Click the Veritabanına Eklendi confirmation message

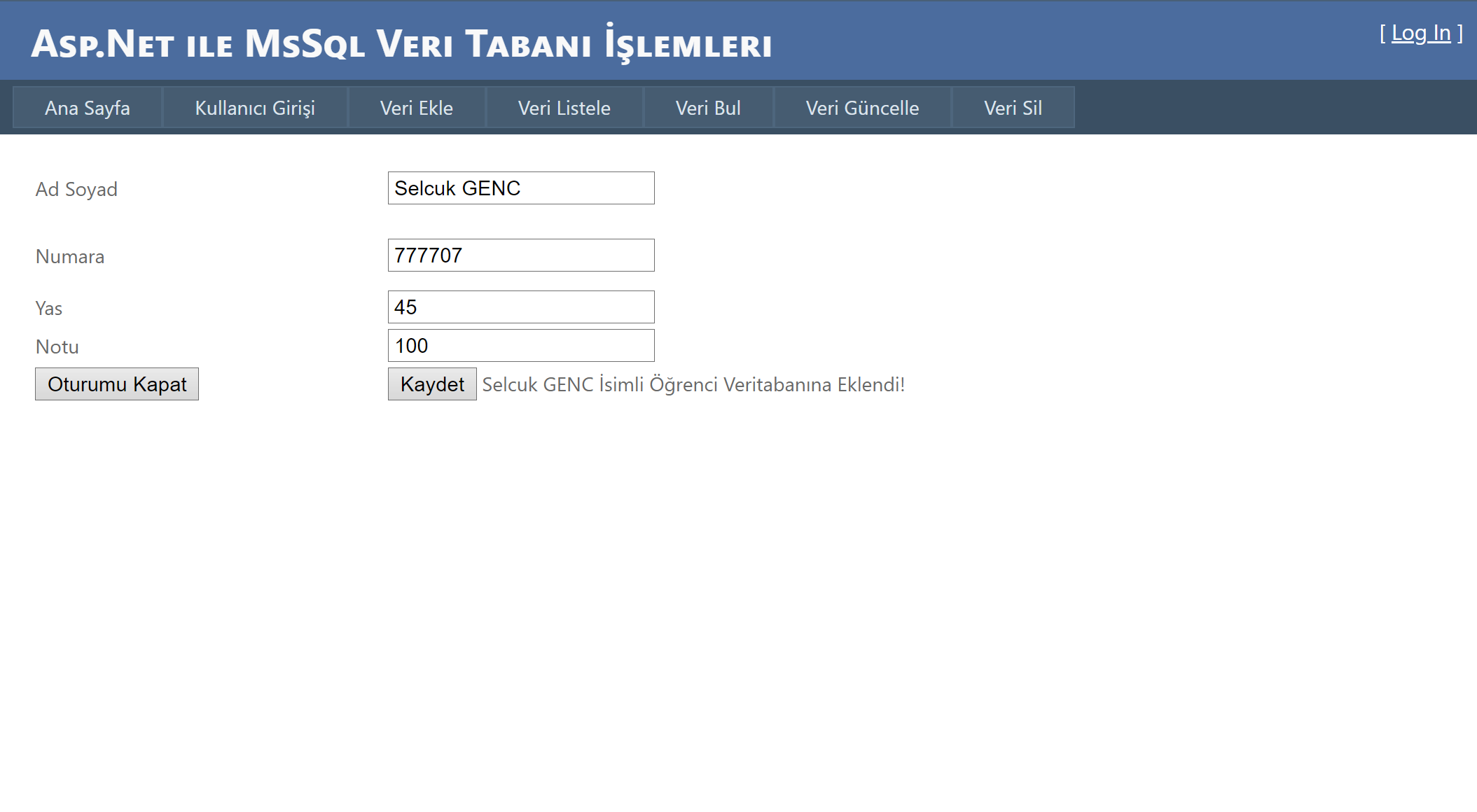pos(693,385)
